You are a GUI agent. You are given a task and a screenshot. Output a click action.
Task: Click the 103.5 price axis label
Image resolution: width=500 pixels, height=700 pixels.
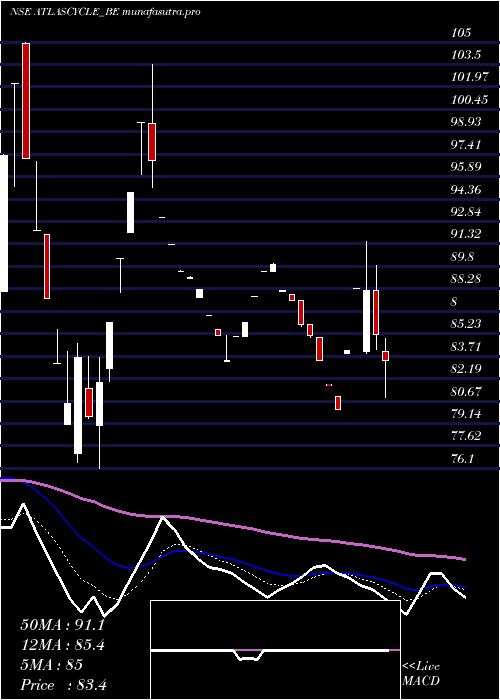[466, 55]
